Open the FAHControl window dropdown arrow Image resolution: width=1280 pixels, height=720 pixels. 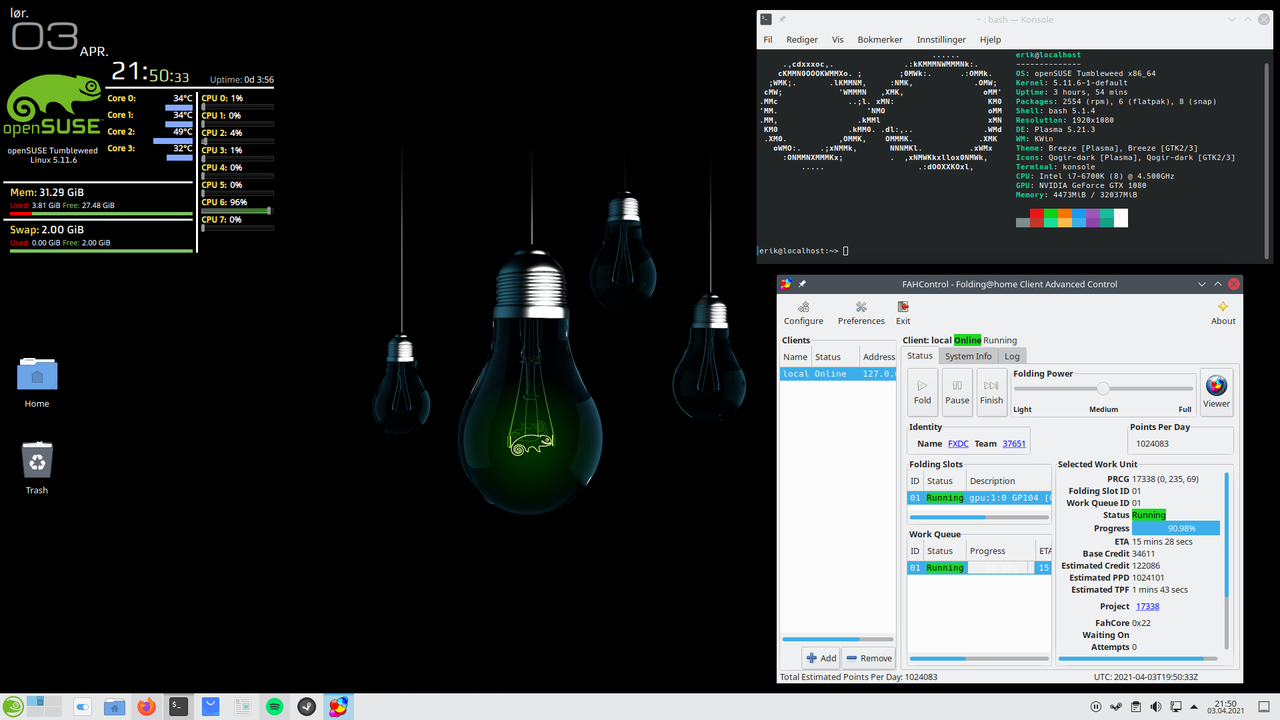coord(1201,284)
